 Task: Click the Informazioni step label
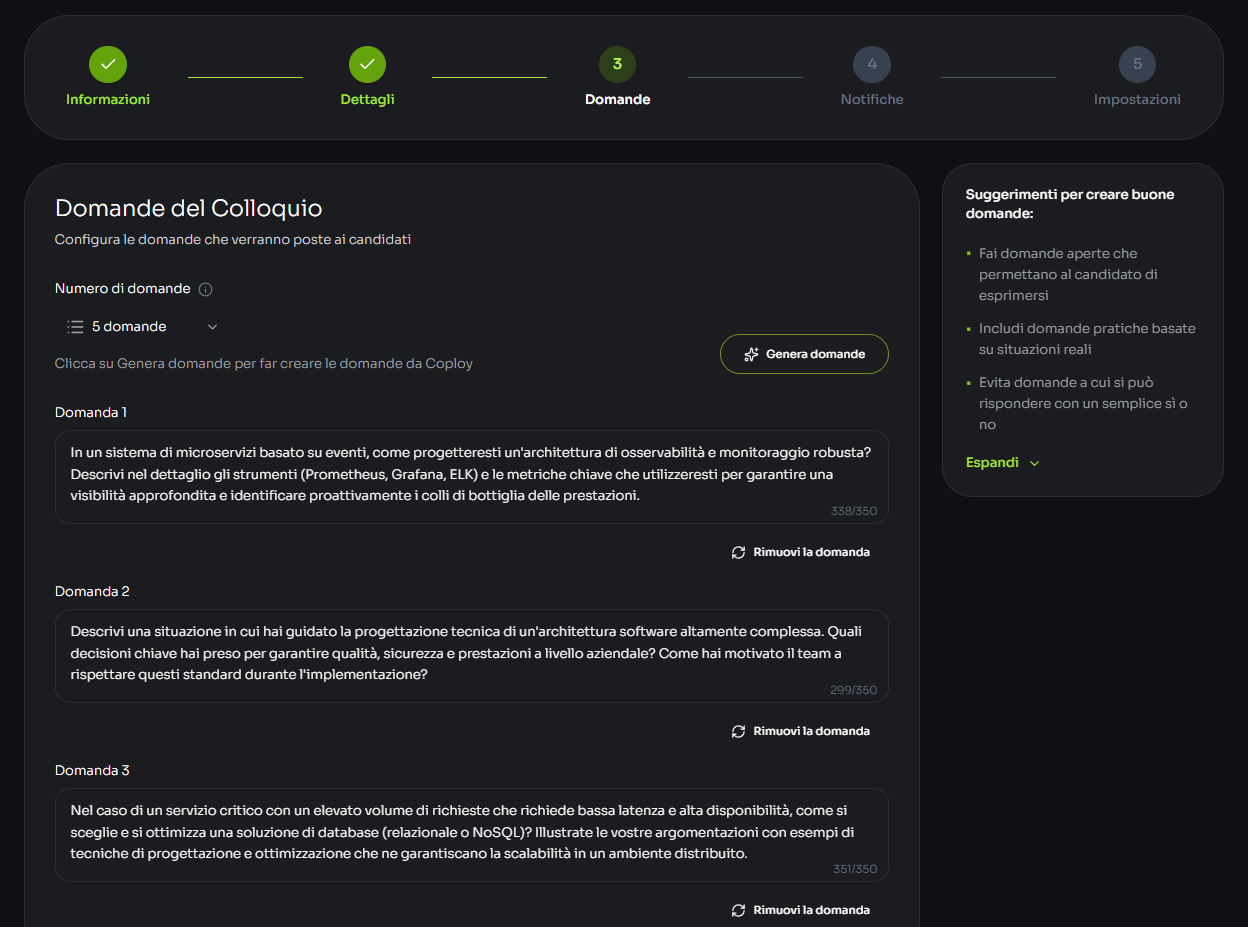click(x=107, y=99)
